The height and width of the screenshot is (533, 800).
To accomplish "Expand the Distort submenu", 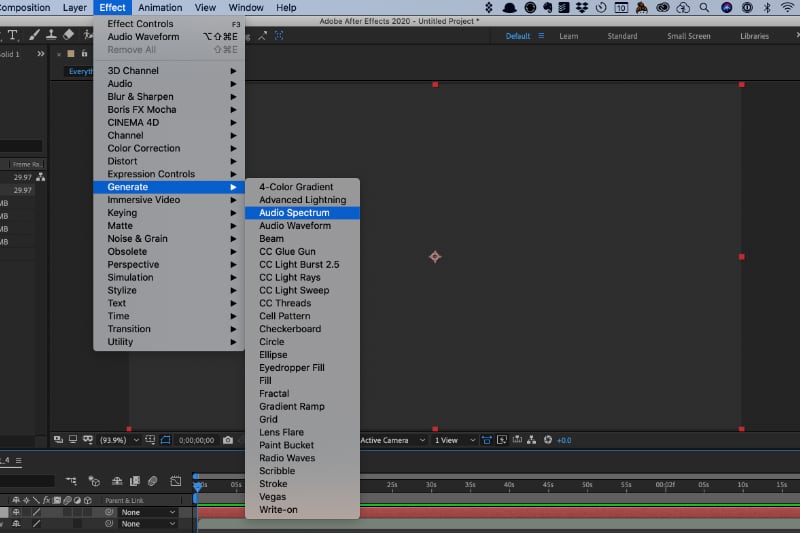I will [x=169, y=161].
